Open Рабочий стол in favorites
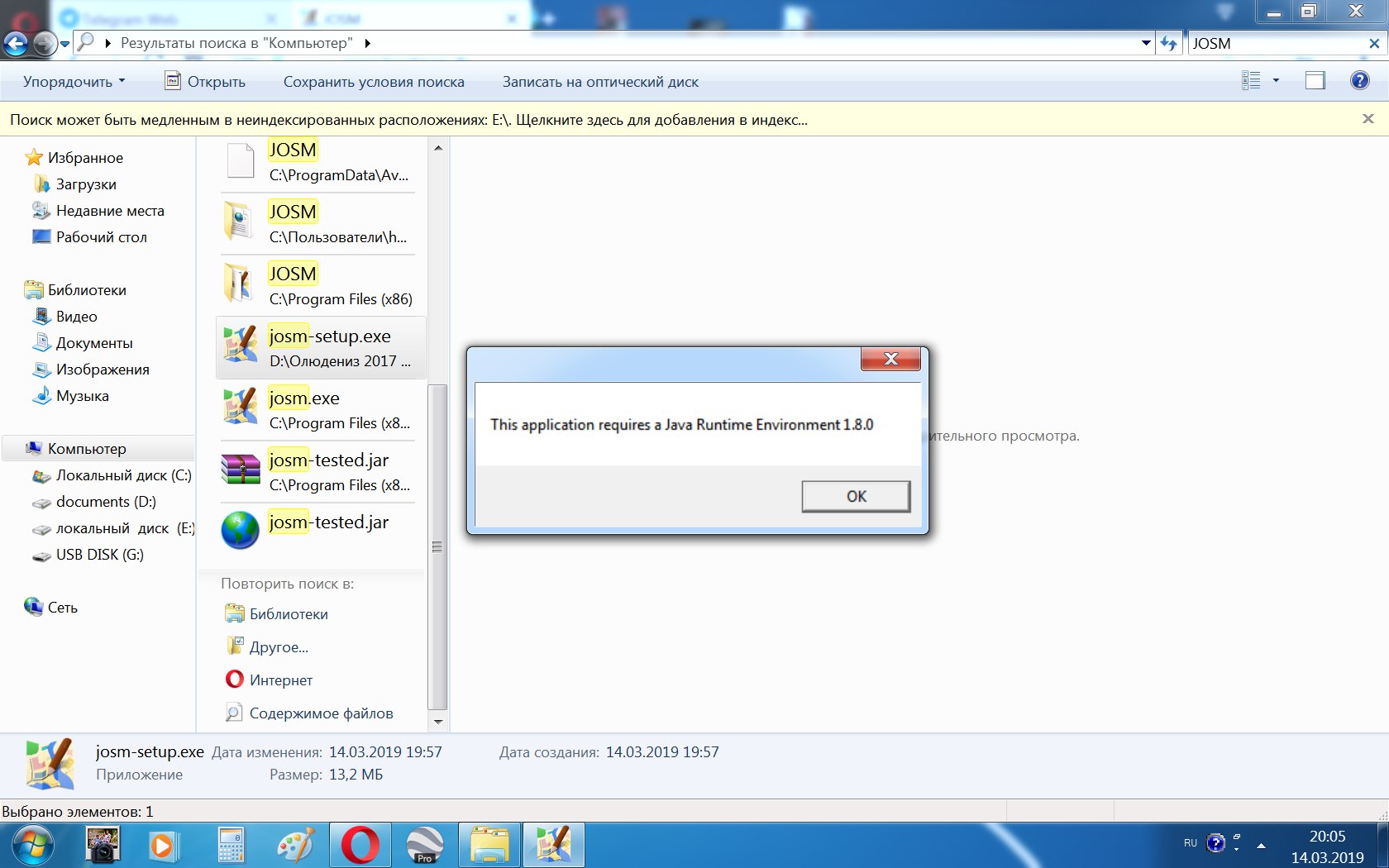The image size is (1389, 868). pyautogui.click(x=89, y=236)
